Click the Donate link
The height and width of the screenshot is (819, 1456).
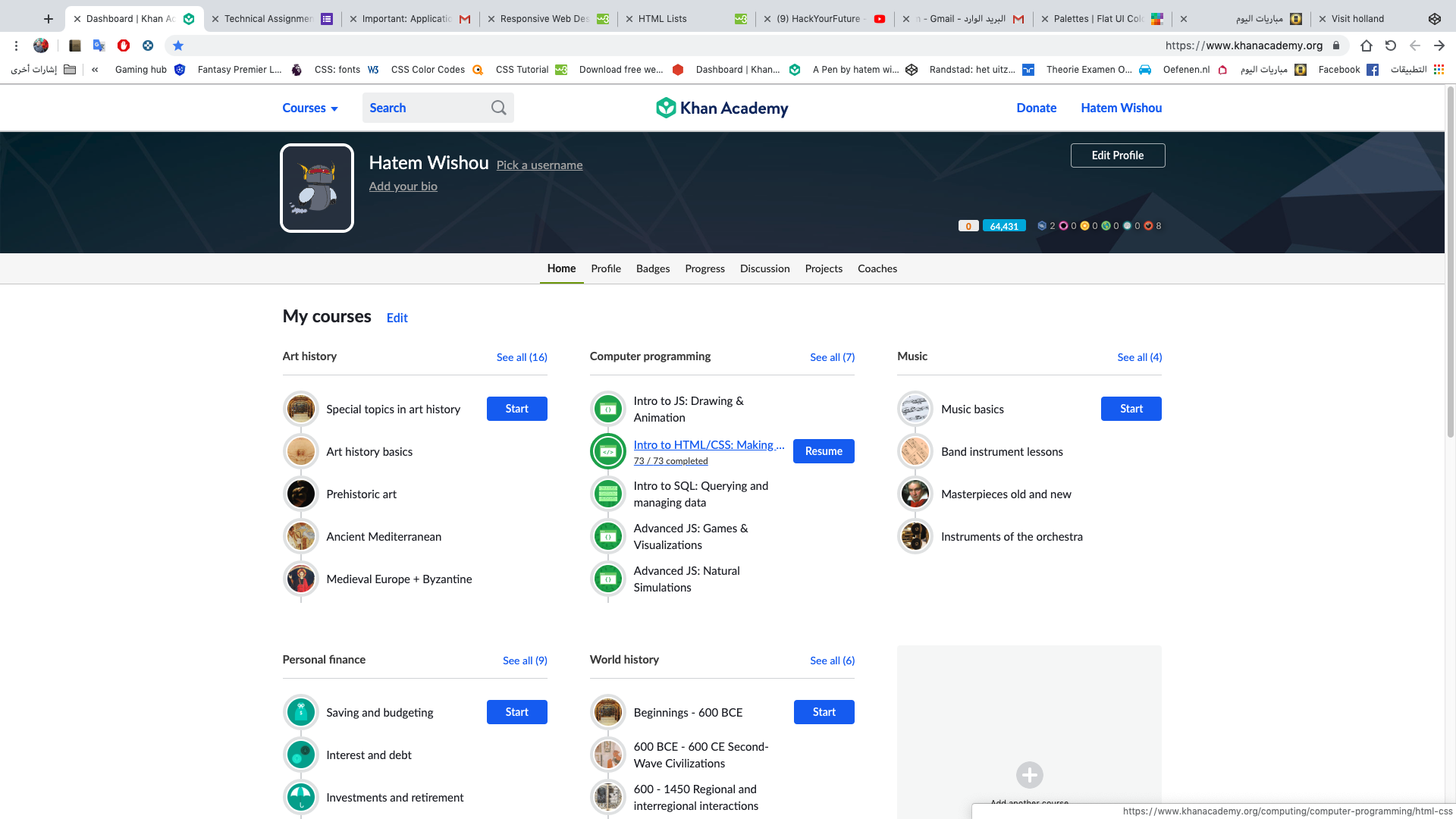click(1037, 108)
